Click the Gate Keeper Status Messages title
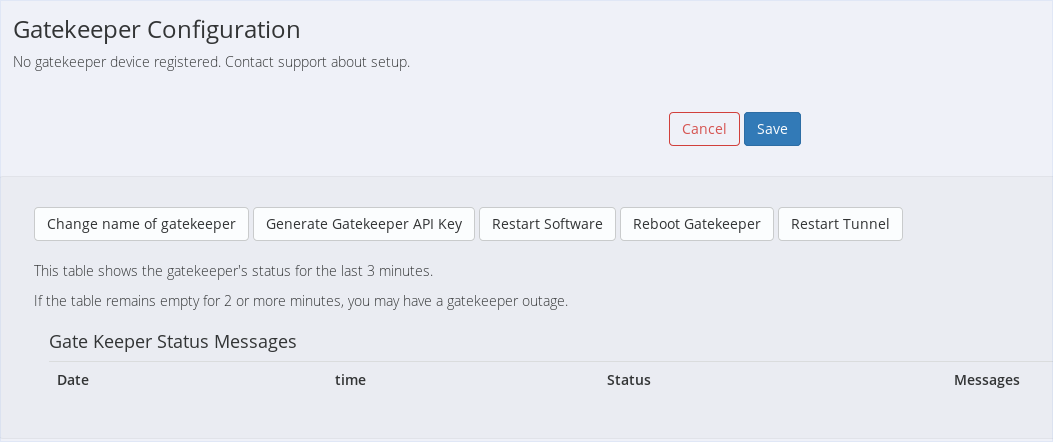1053x442 pixels. (x=173, y=342)
